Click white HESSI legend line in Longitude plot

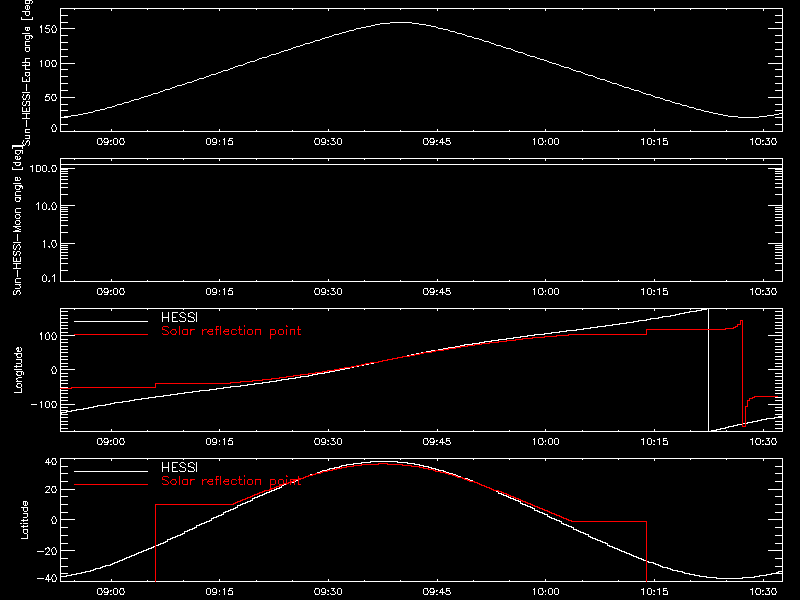(x=111, y=321)
